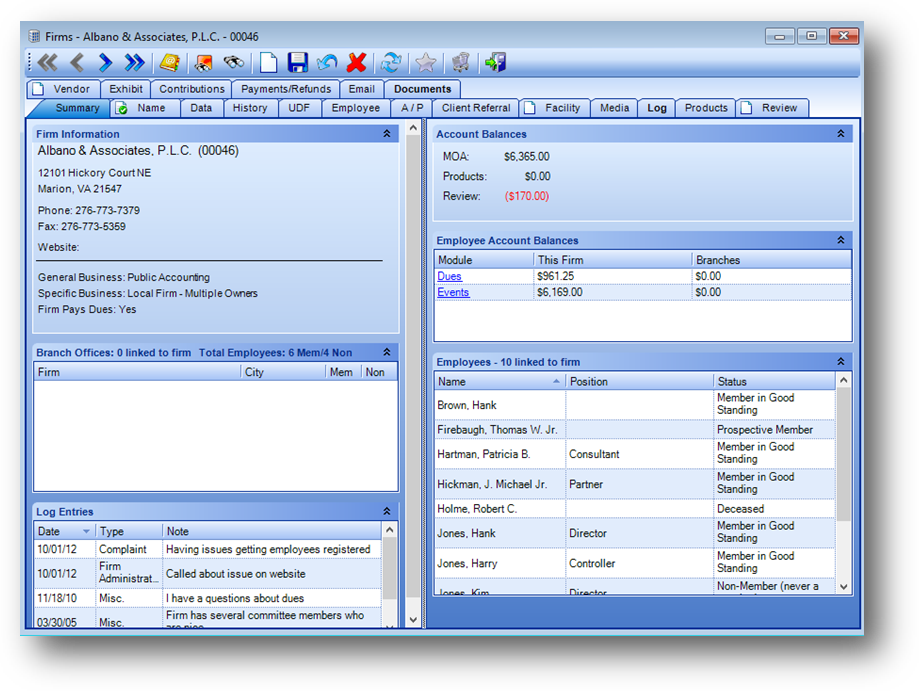Open the A / P tab

412,108
